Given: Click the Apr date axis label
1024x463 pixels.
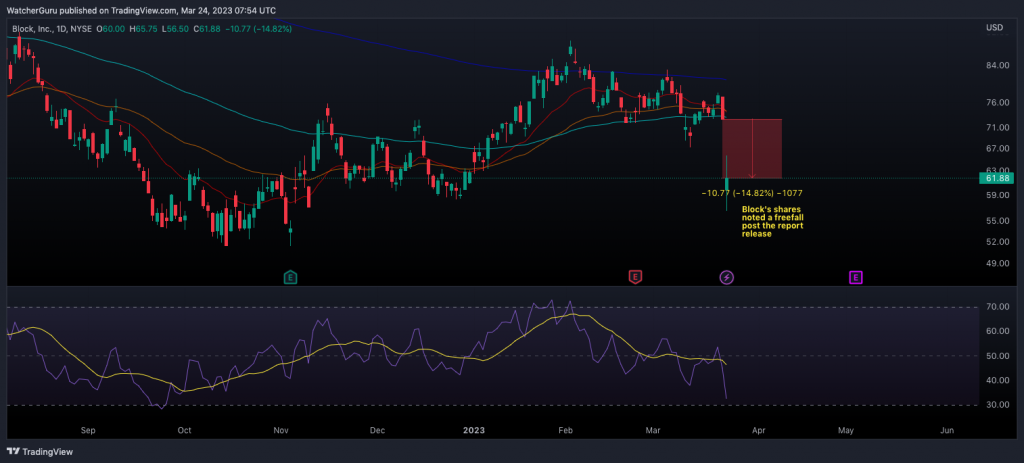Looking at the screenshot, I should pos(758,431).
